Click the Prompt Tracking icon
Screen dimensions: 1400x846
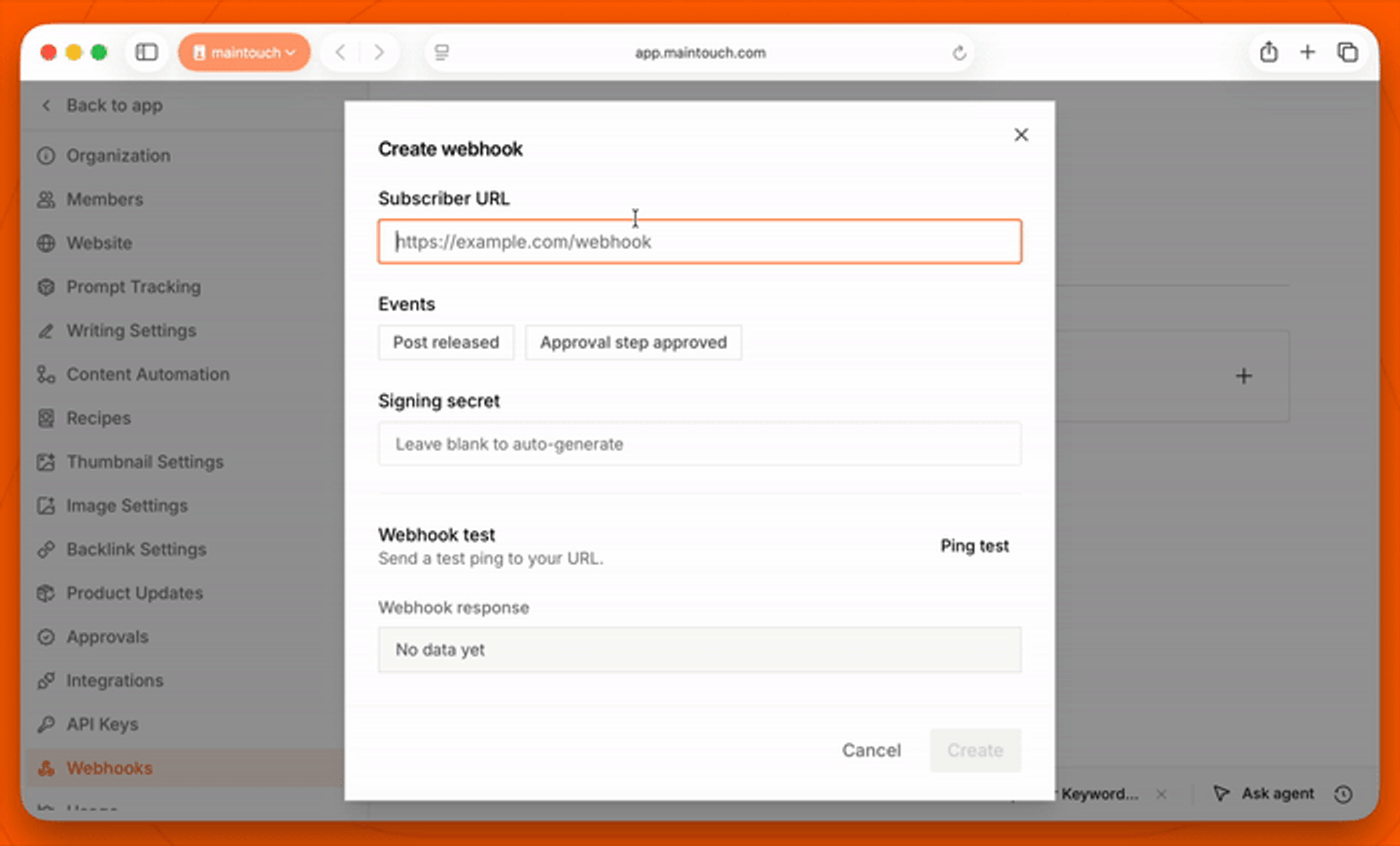46,287
